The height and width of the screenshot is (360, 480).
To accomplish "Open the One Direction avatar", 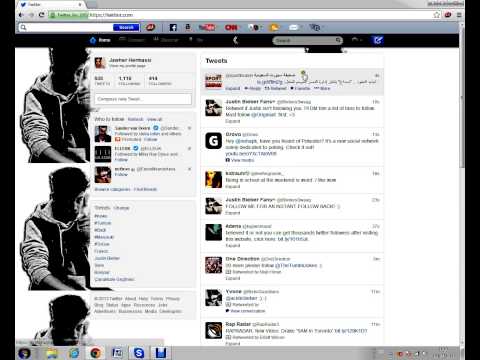I will click(213, 265).
